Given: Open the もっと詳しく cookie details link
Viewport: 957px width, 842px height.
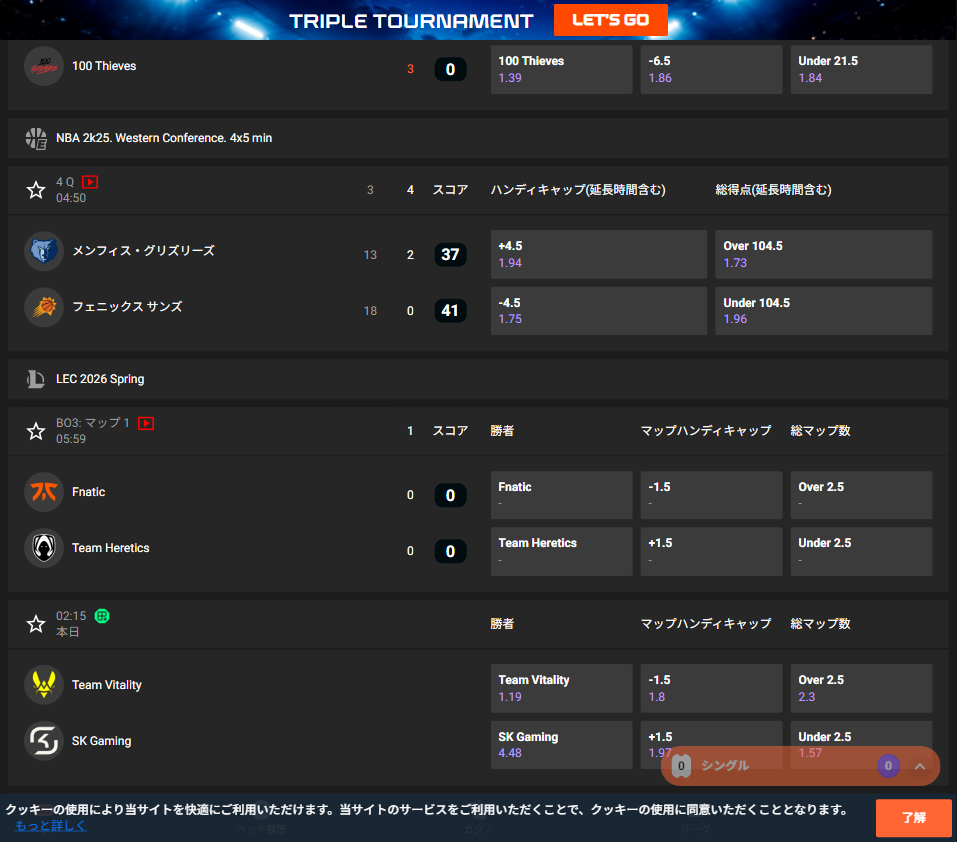Looking at the screenshot, I should [x=51, y=826].
